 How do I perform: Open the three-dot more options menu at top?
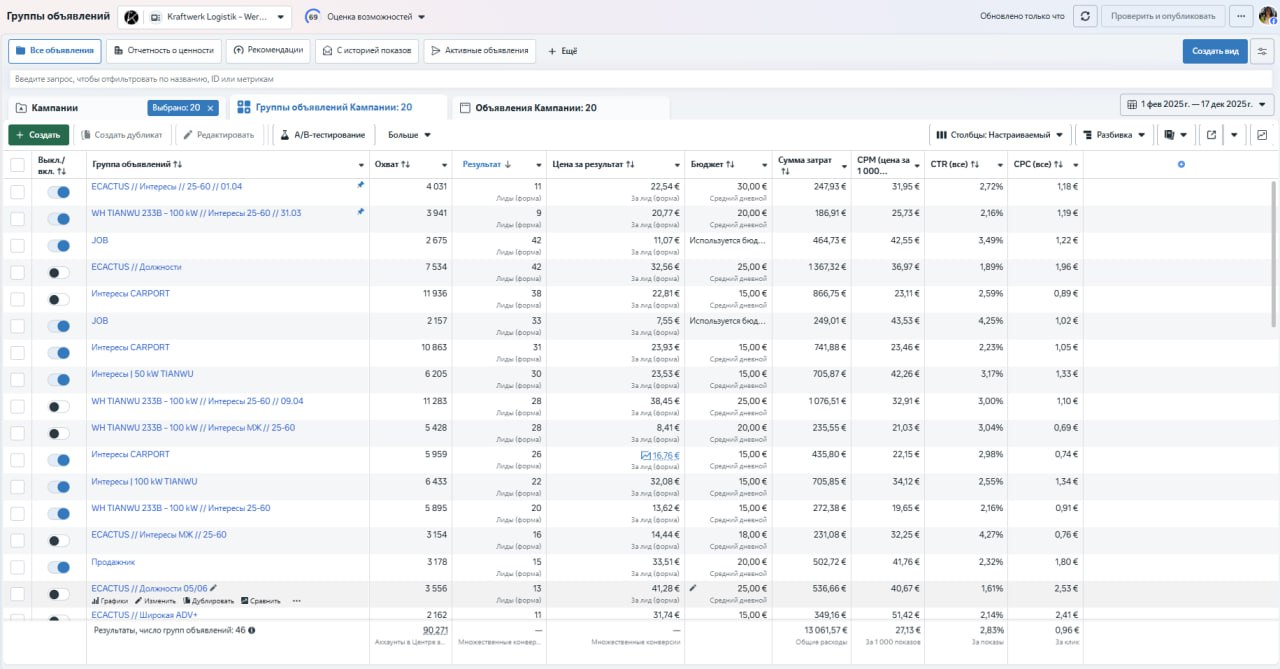(x=1242, y=16)
